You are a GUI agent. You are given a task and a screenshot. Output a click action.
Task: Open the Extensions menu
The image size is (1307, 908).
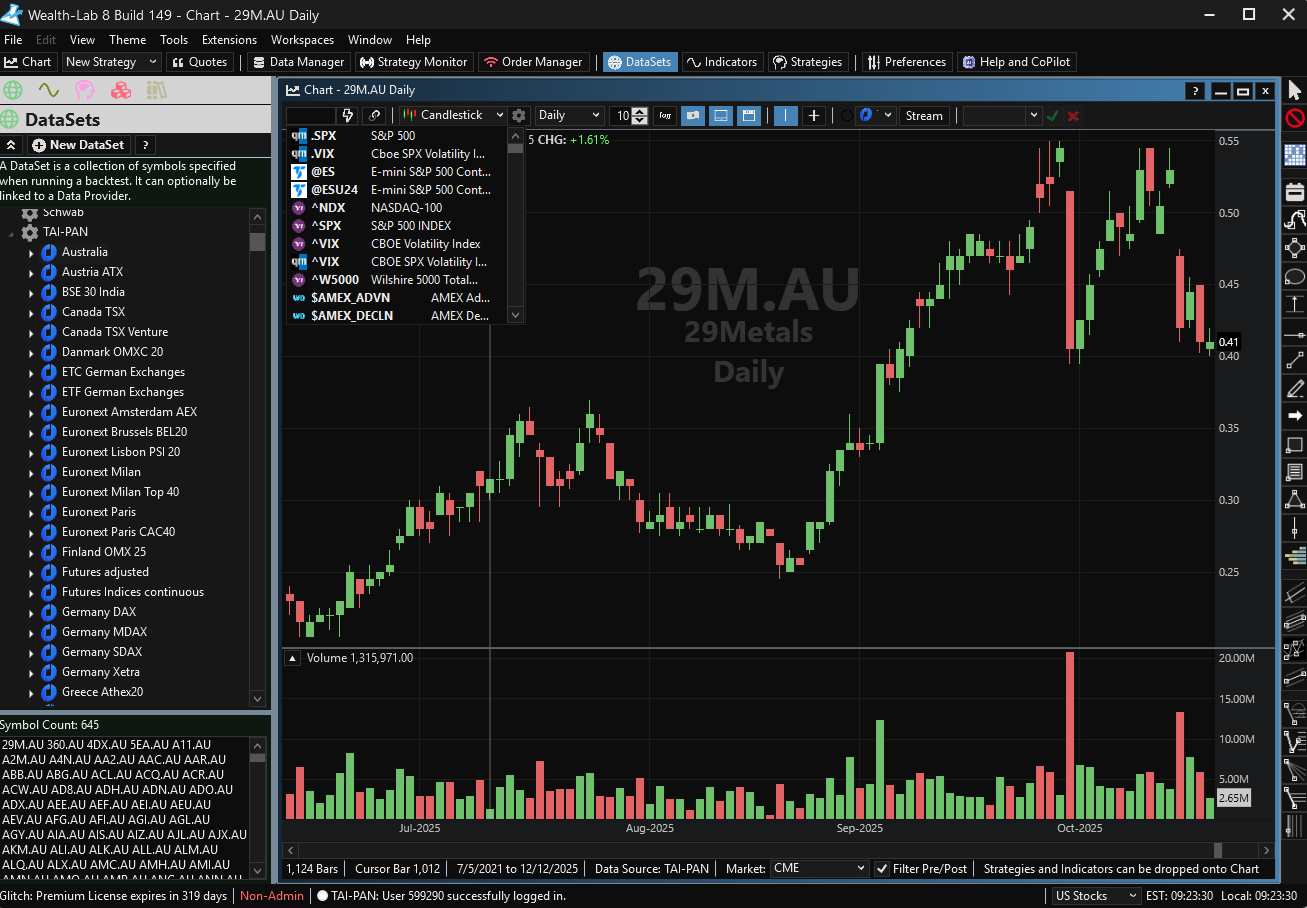tap(229, 40)
